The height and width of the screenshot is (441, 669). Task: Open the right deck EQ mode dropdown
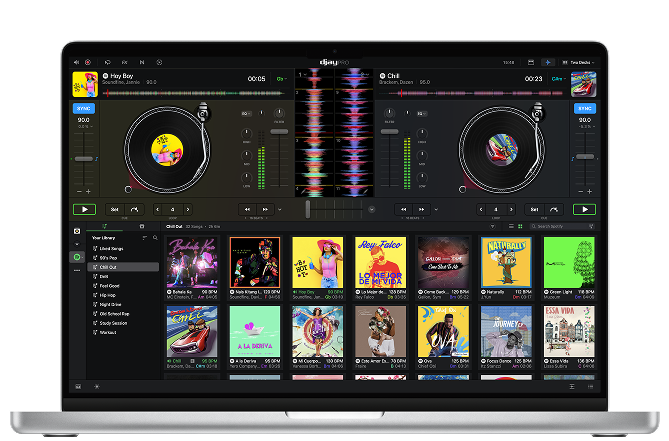point(422,114)
